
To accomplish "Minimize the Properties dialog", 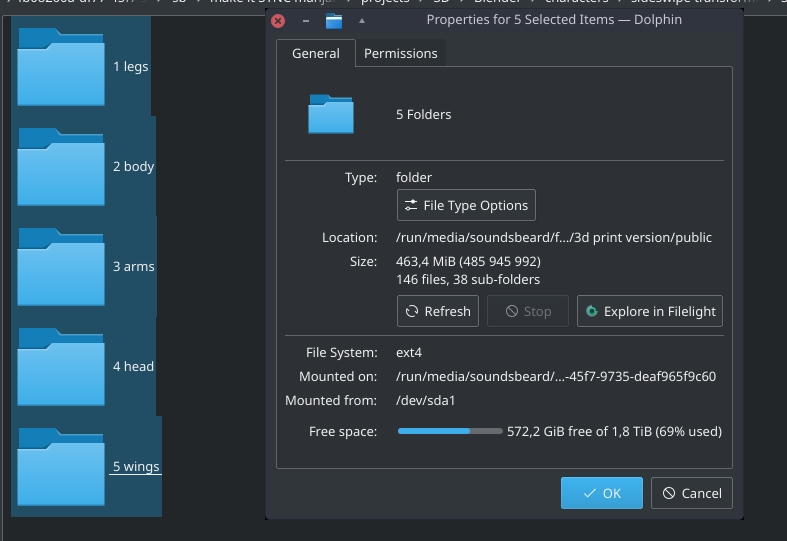I will [306, 21].
